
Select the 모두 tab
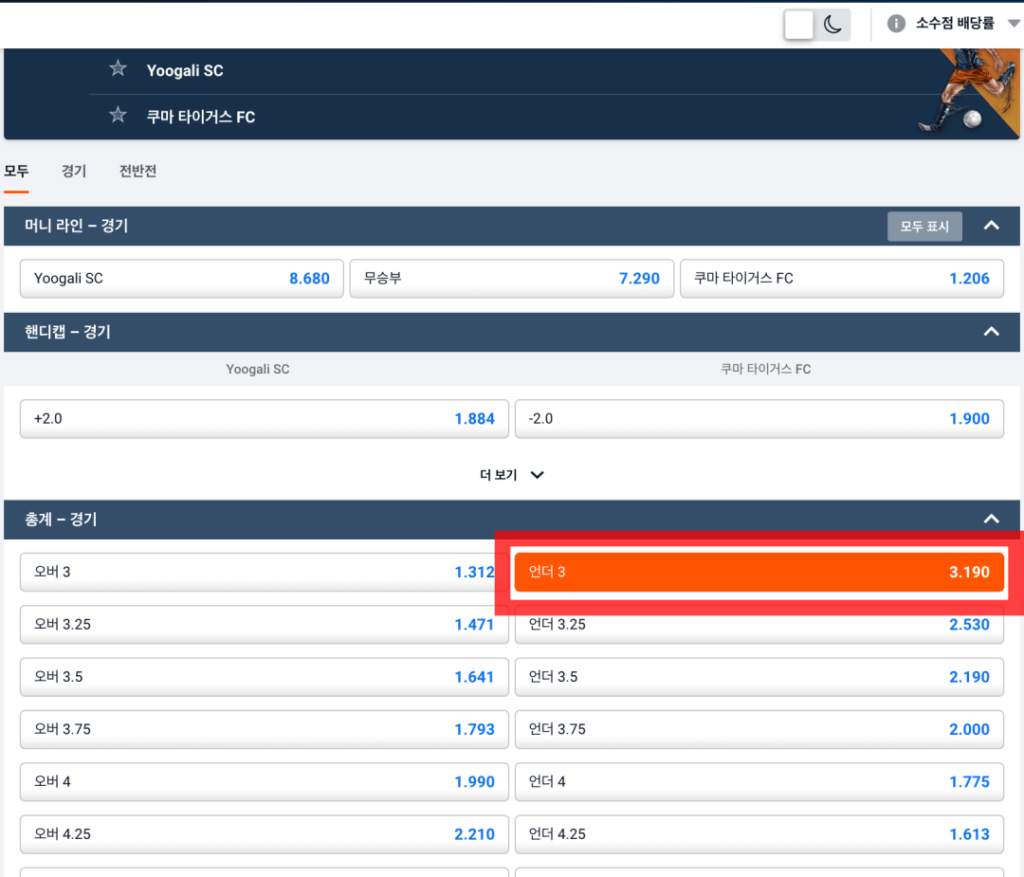pyautogui.click(x=16, y=171)
